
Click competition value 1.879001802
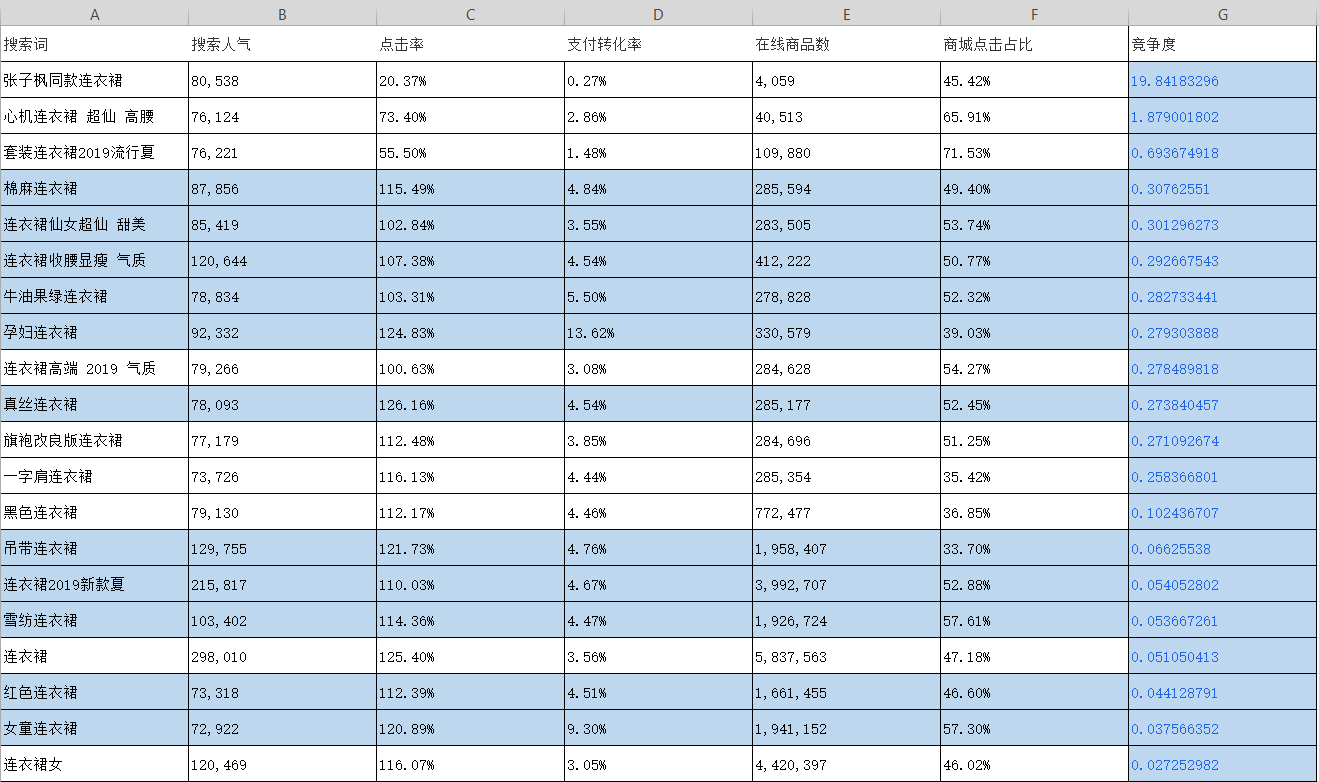coord(1223,116)
